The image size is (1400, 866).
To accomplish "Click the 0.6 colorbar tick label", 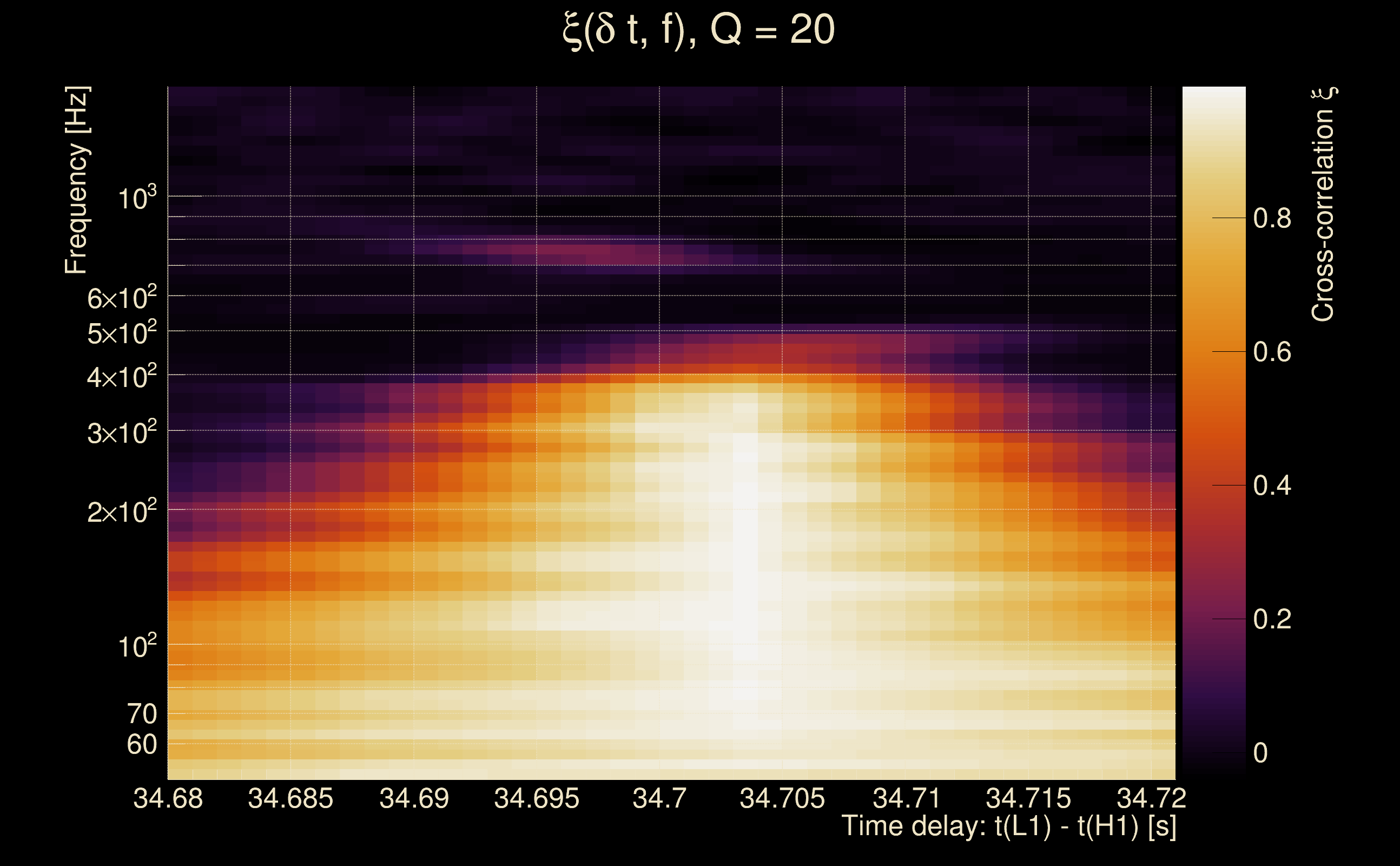I will tap(1272, 352).
